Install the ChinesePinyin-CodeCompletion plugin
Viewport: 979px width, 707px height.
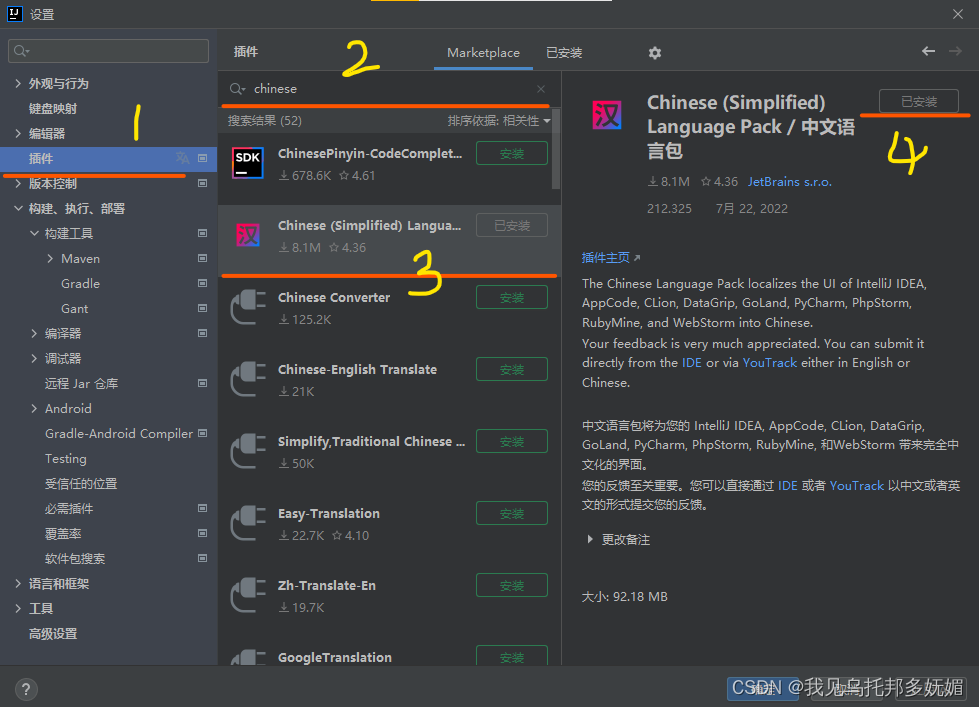pyautogui.click(x=512, y=153)
